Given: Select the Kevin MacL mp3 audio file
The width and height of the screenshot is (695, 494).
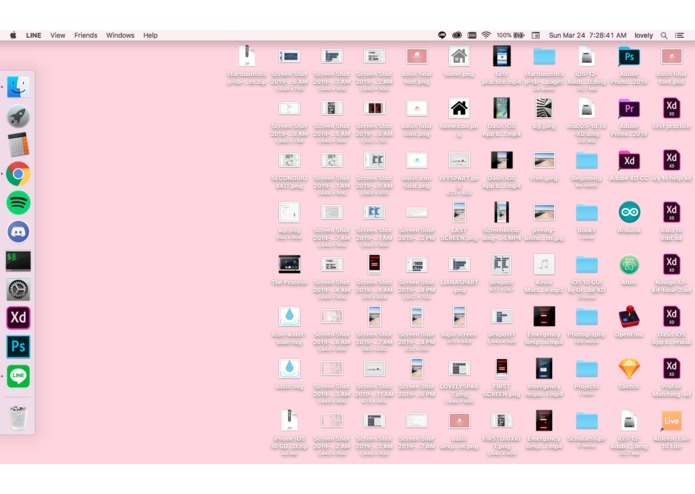Looking at the screenshot, I should 544,265.
